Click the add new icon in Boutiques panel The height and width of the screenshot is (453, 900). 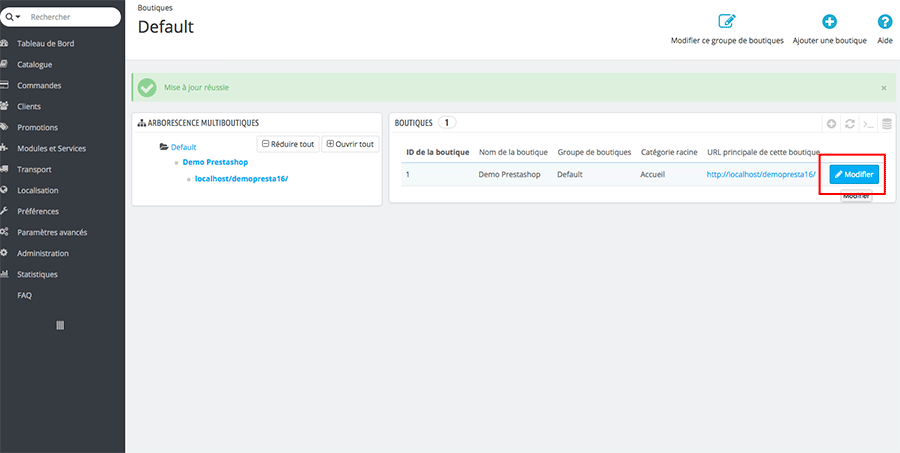pos(831,124)
